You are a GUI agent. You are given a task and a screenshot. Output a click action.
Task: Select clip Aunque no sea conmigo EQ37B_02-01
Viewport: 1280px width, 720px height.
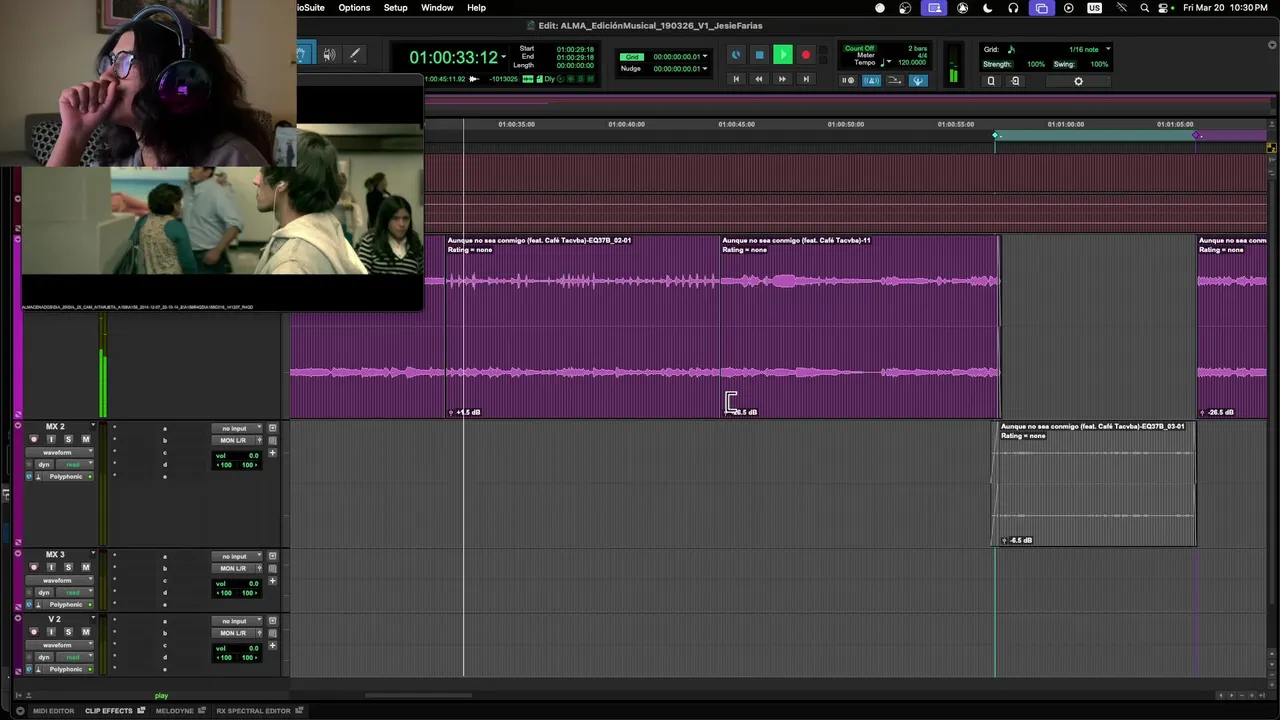coord(582,326)
